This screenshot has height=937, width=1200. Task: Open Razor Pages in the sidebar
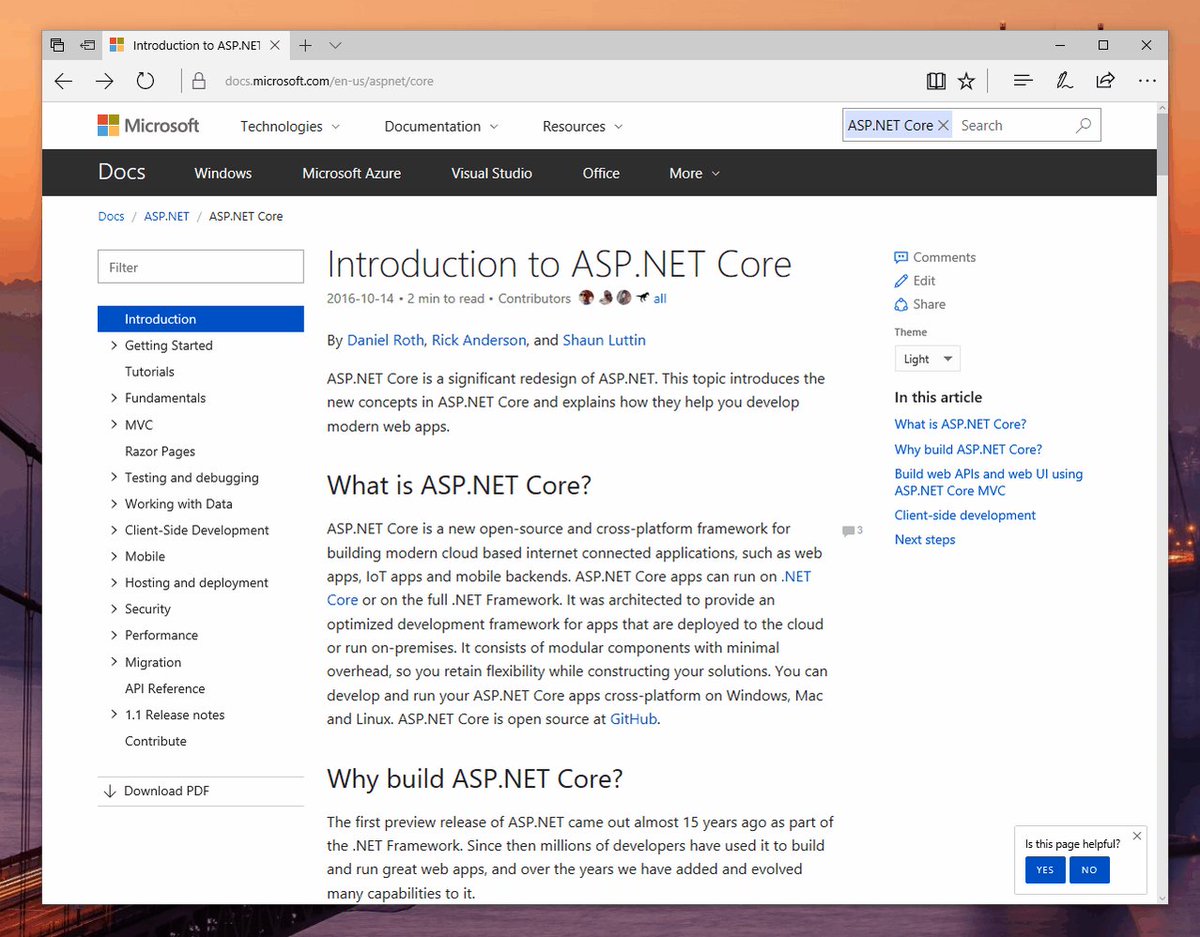[160, 451]
